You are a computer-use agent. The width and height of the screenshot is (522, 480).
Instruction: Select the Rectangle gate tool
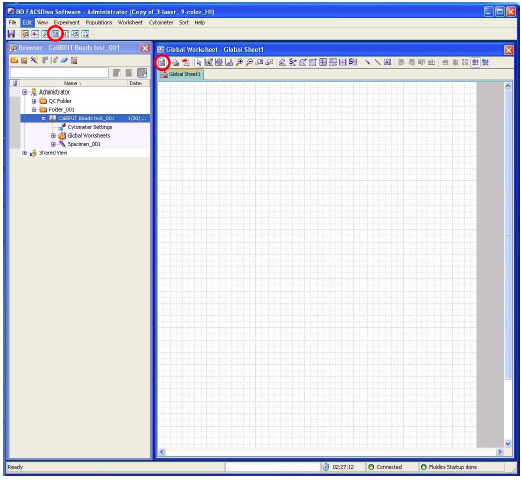(x=313, y=62)
